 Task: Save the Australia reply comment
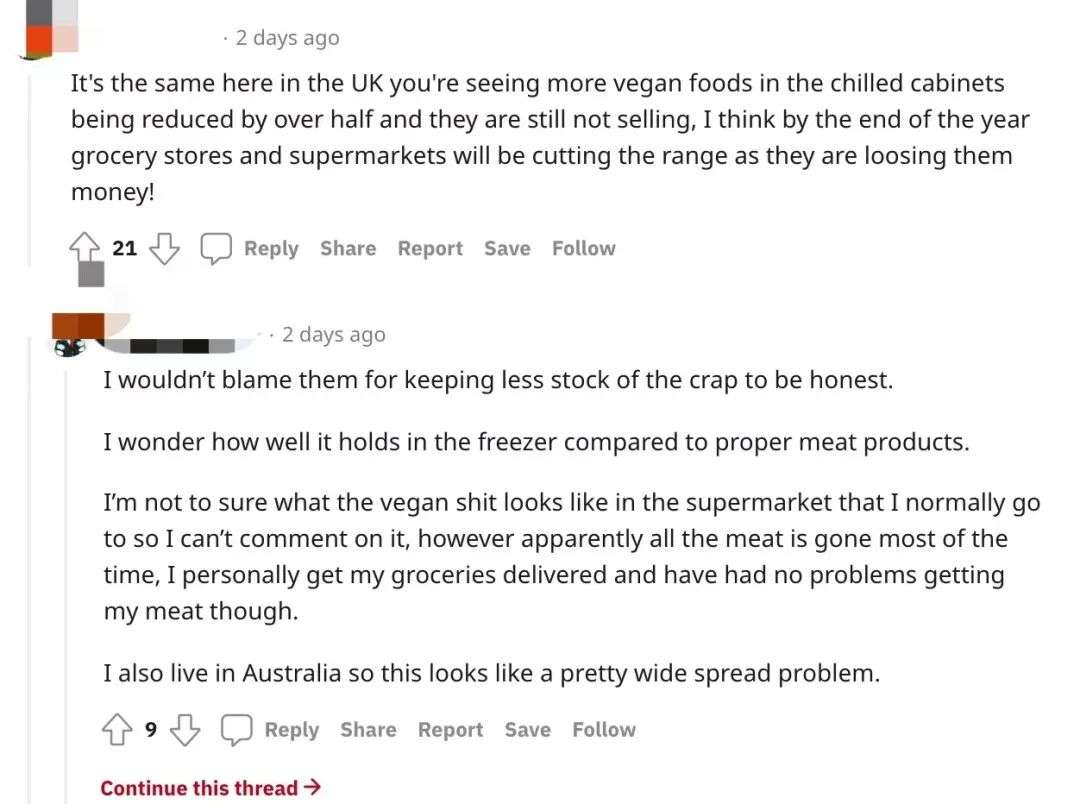point(527,730)
